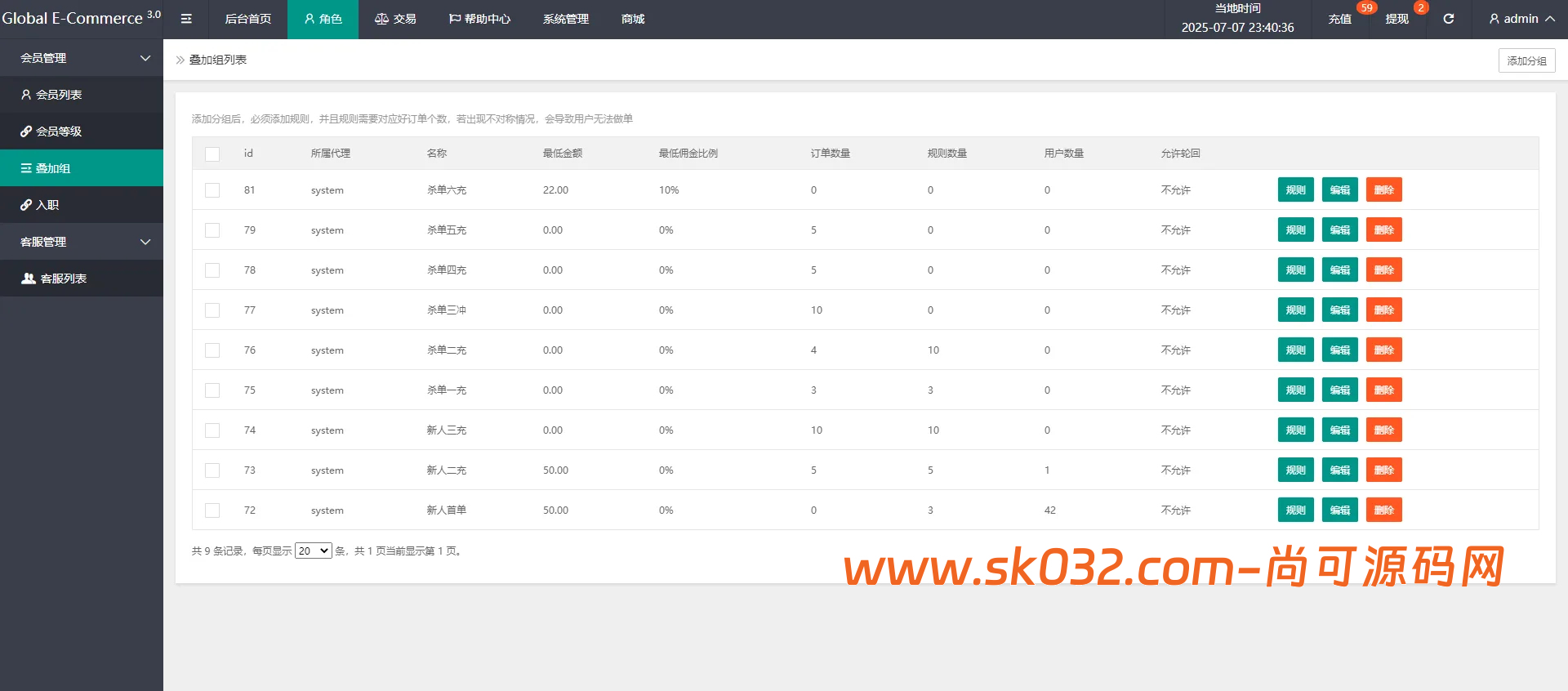This screenshot has width=1568, height=691.
Task: Click the refresh icon in top bar
Action: coord(1448,19)
